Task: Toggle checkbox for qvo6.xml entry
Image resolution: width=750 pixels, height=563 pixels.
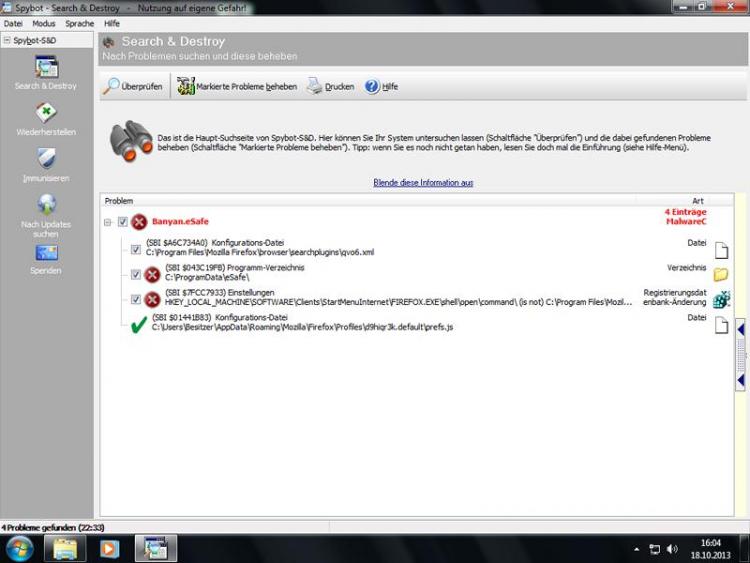Action: tap(136, 250)
